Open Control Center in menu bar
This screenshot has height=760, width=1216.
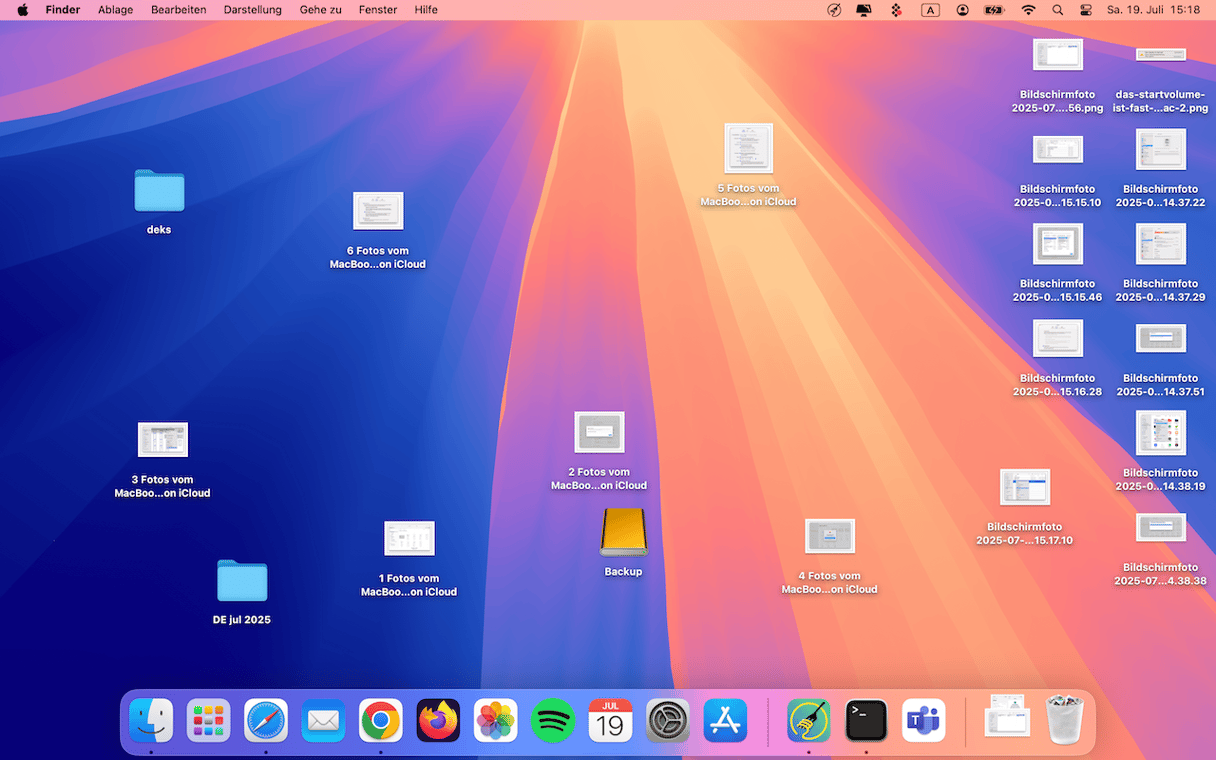1087,10
